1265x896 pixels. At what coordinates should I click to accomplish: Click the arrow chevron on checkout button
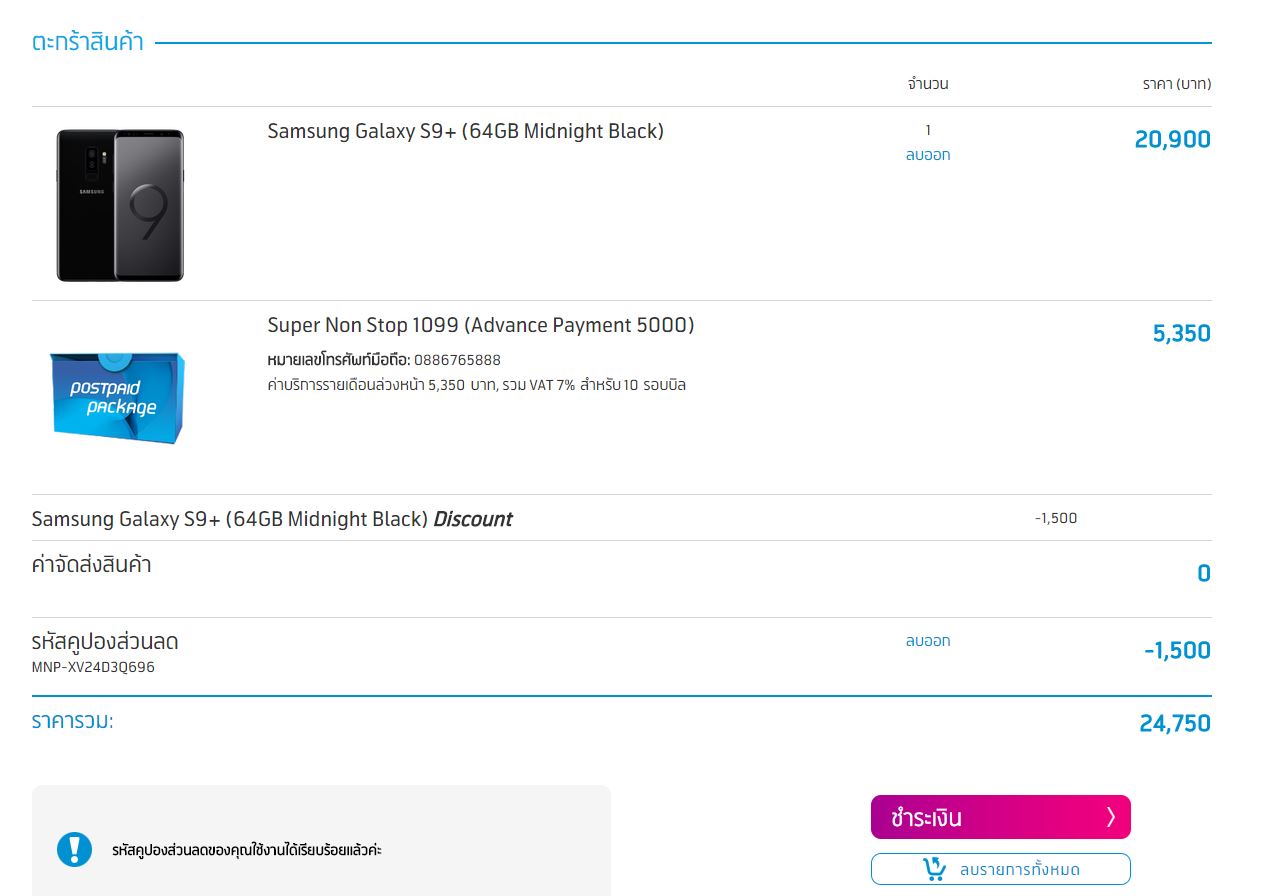click(x=1110, y=817)
